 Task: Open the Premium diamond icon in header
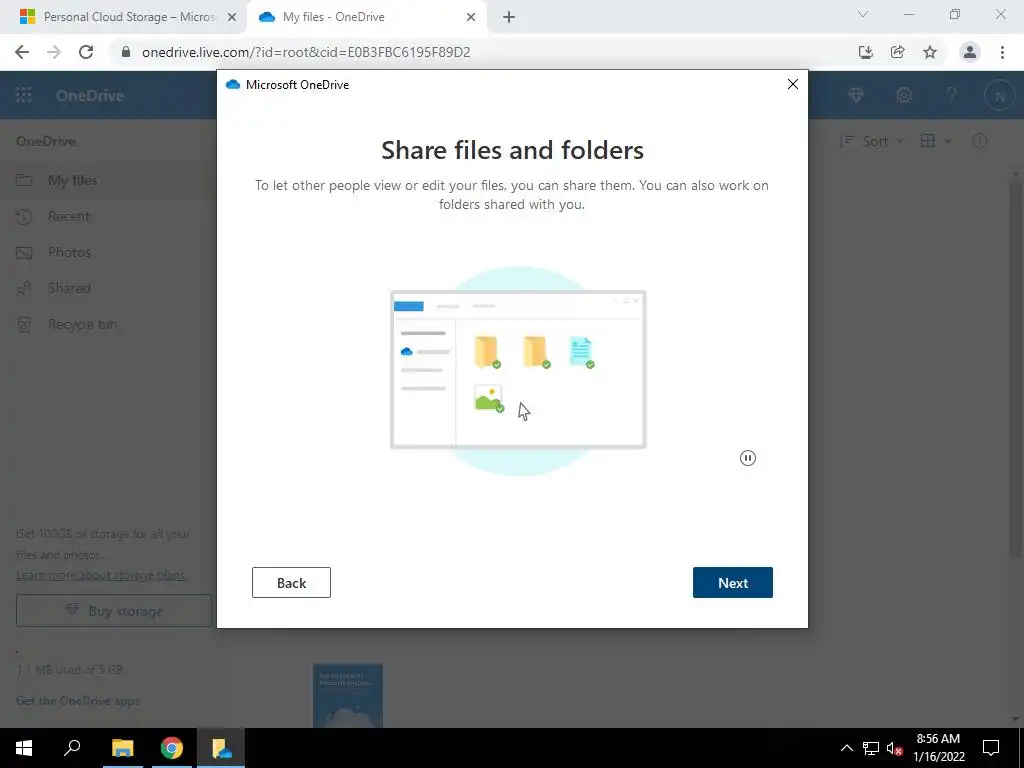point(856,95)
